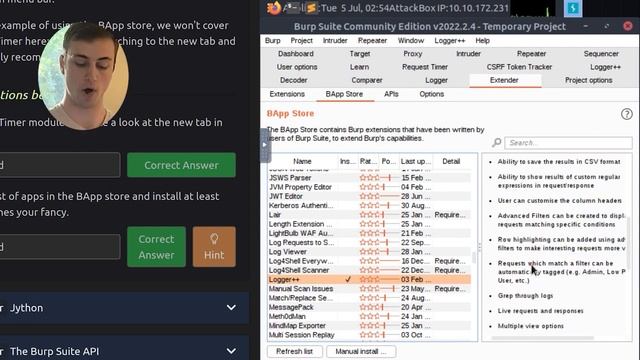The width and height of the screenshot is (640, 360).
Task: Open the Learn tab
Action: pos(360,67)
